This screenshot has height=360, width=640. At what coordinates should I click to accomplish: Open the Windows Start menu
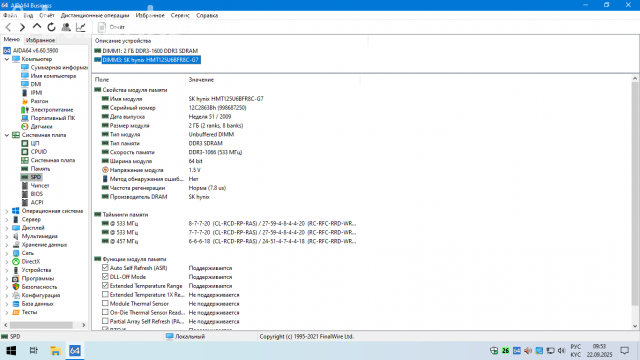coord(11,351)
